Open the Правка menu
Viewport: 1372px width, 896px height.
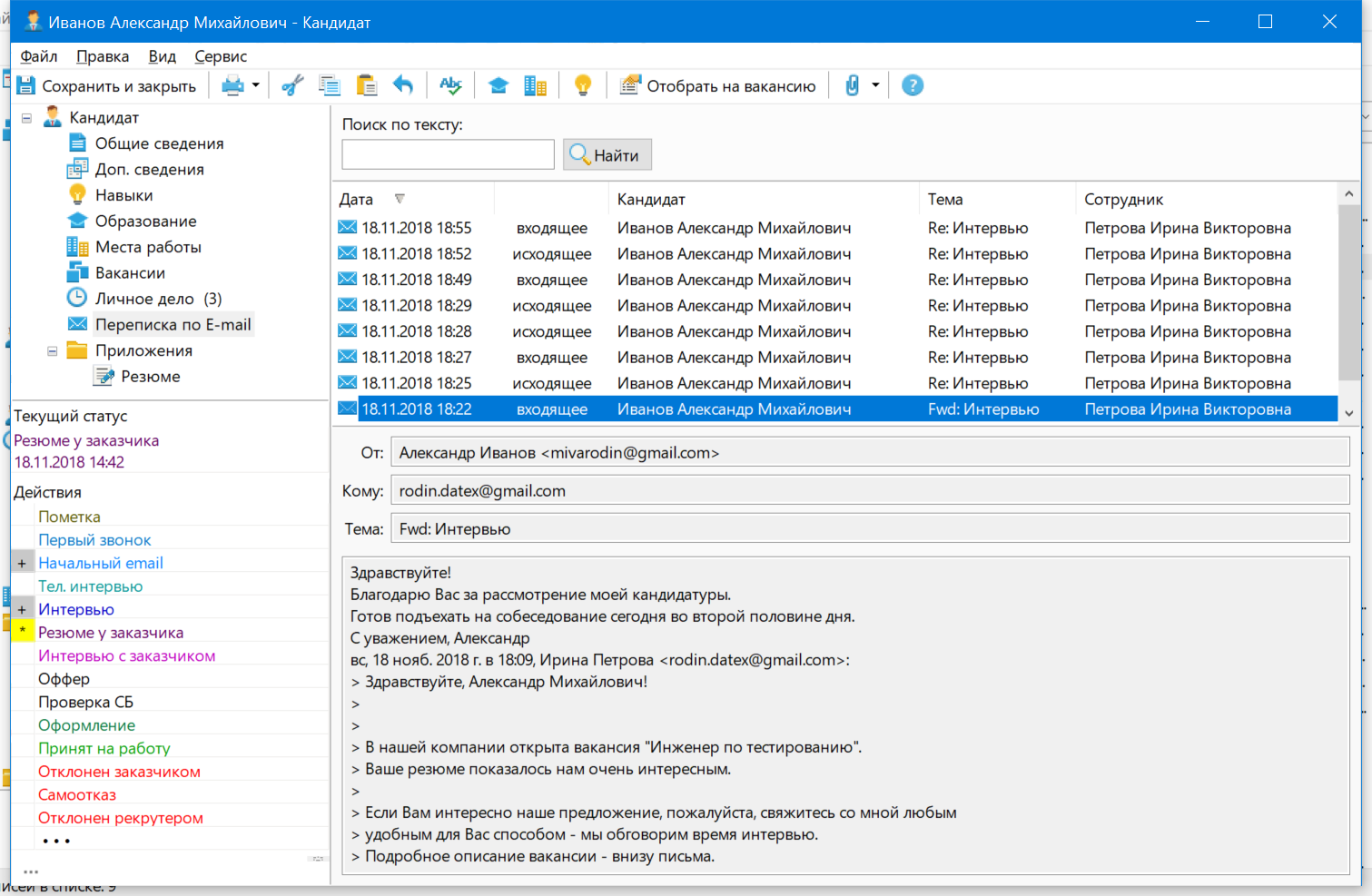click(103, 56)
